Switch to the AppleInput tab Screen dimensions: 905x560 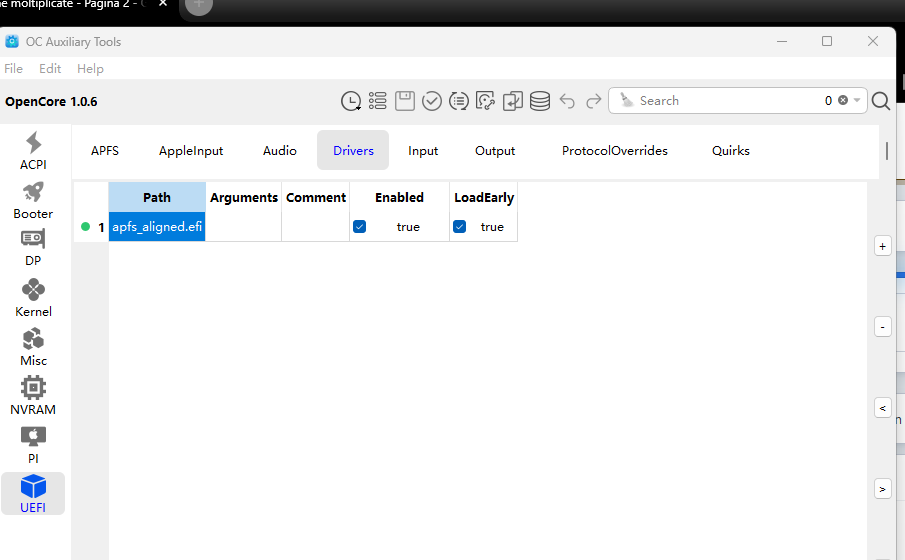(x=191, y=151)
